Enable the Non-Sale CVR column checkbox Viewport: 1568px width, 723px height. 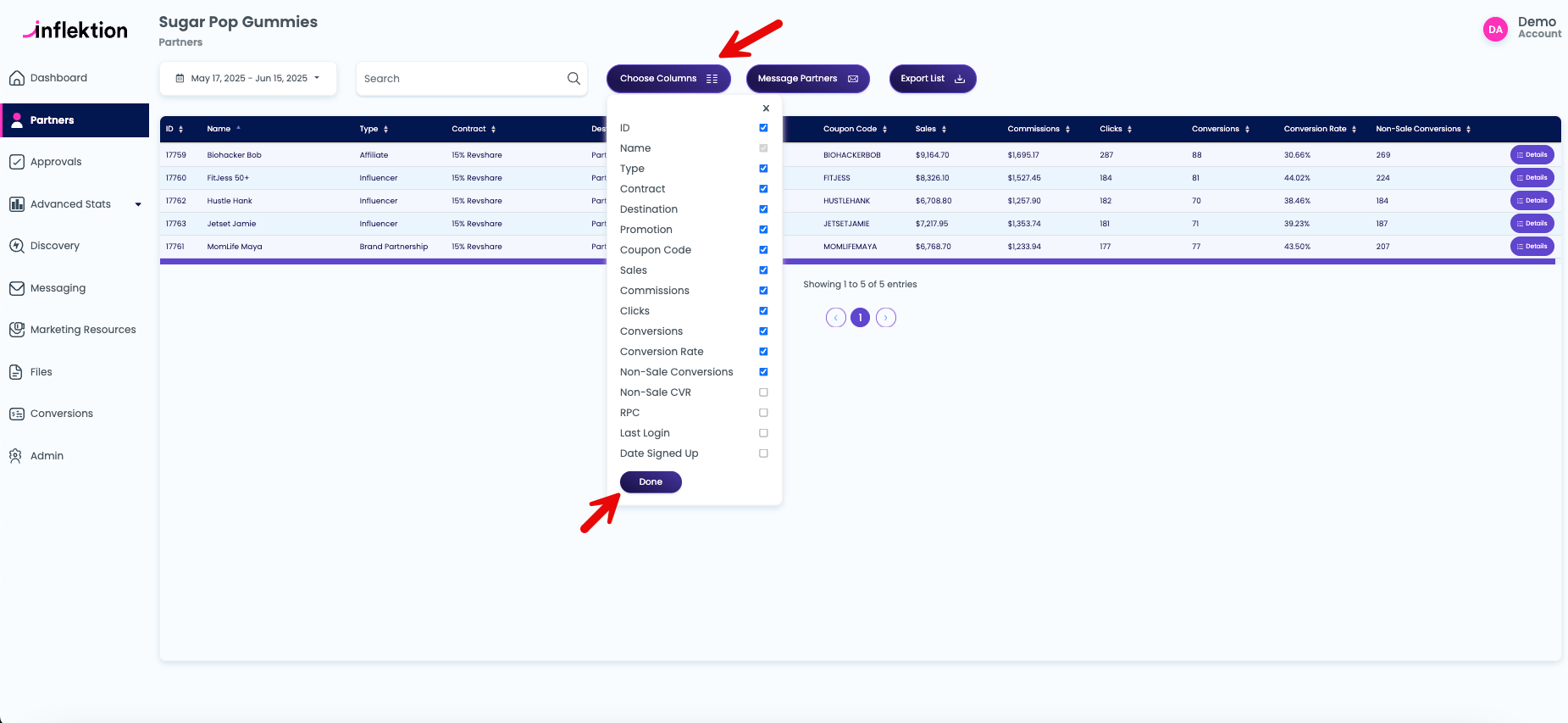(763, 392)
